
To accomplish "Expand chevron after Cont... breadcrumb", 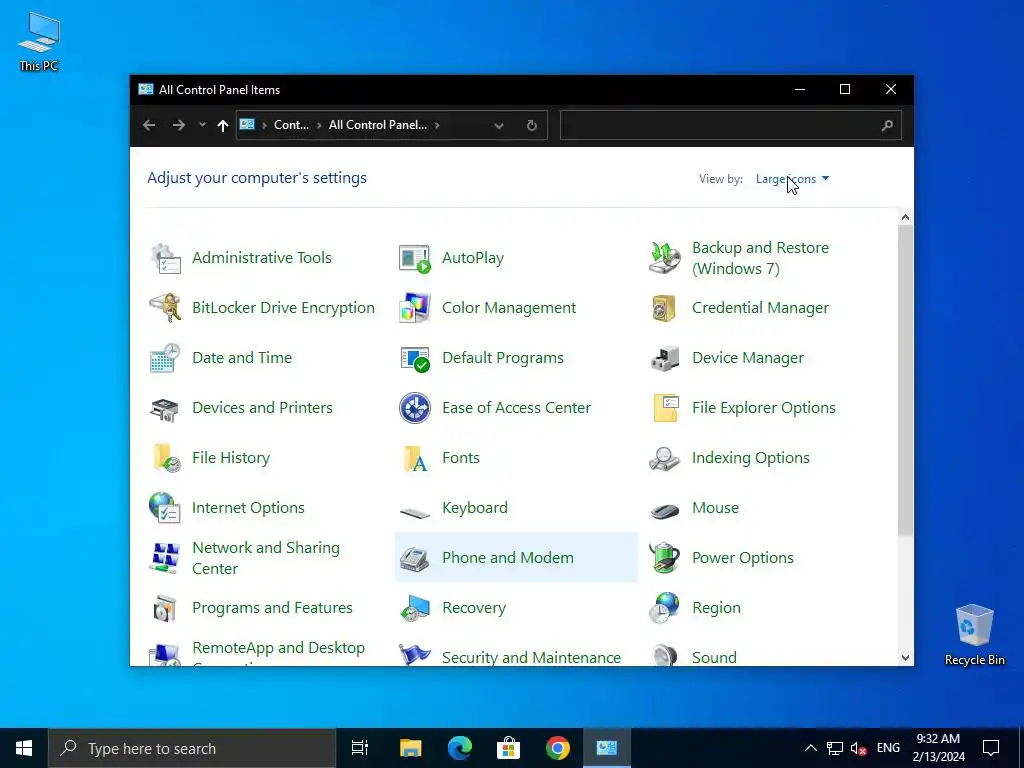I will click(x=320, y=125).
